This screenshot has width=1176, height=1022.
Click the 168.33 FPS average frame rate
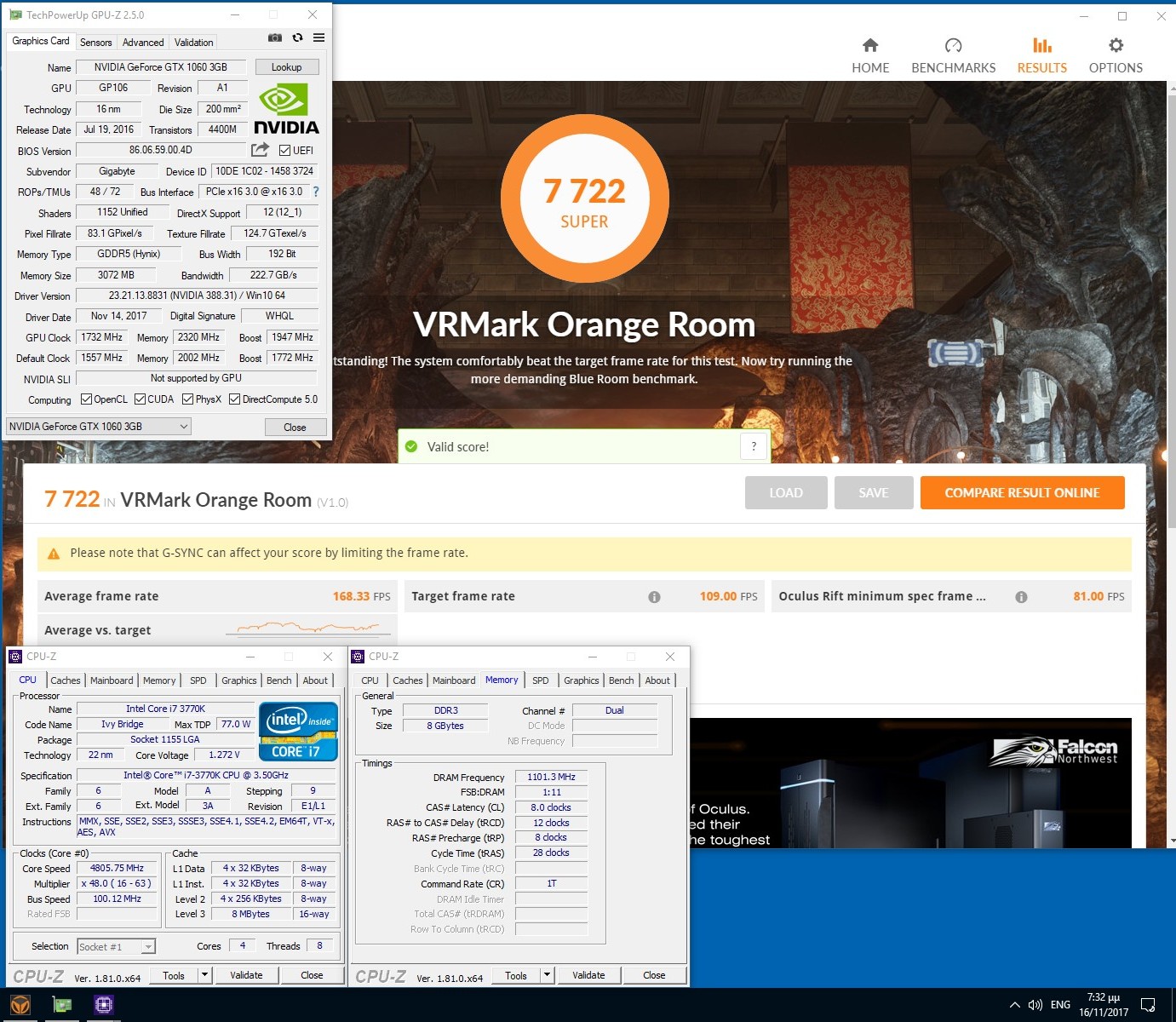(x=361, y=596)
